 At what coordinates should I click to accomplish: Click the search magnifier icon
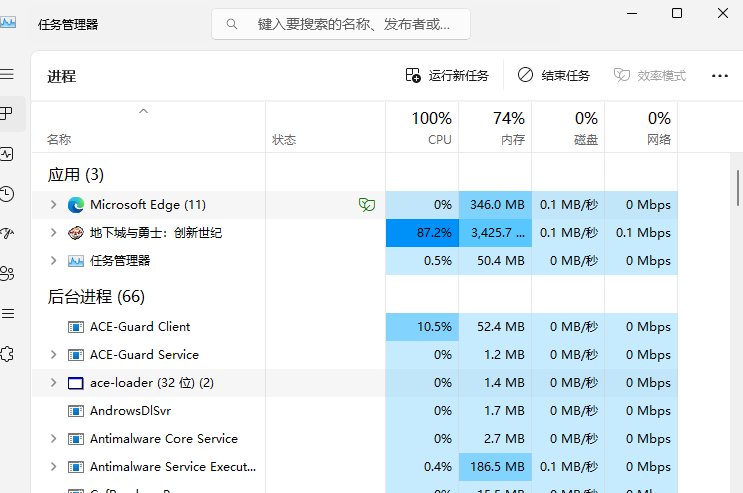click(232, 24)
